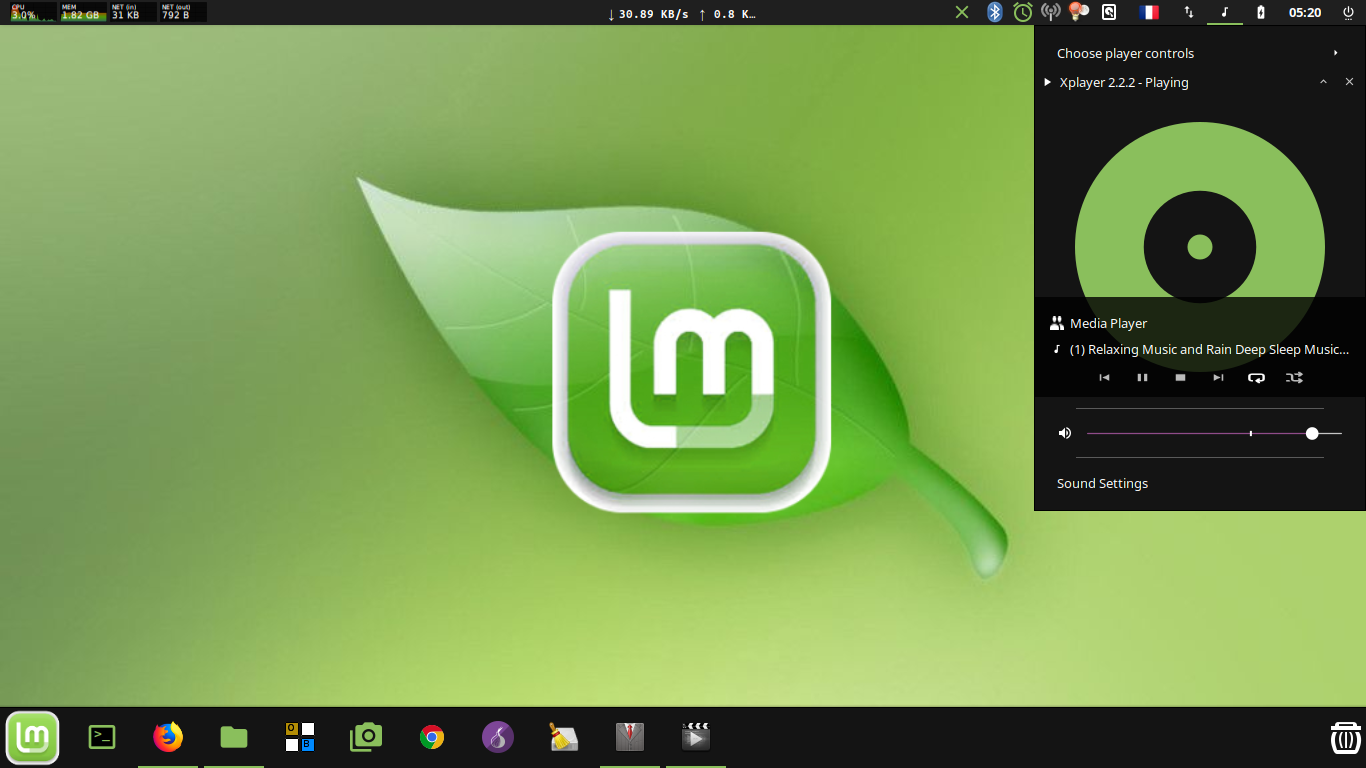Click the Media Player artist label
This screenshot has width=1366, height=768.
[x=1108, y=323]
